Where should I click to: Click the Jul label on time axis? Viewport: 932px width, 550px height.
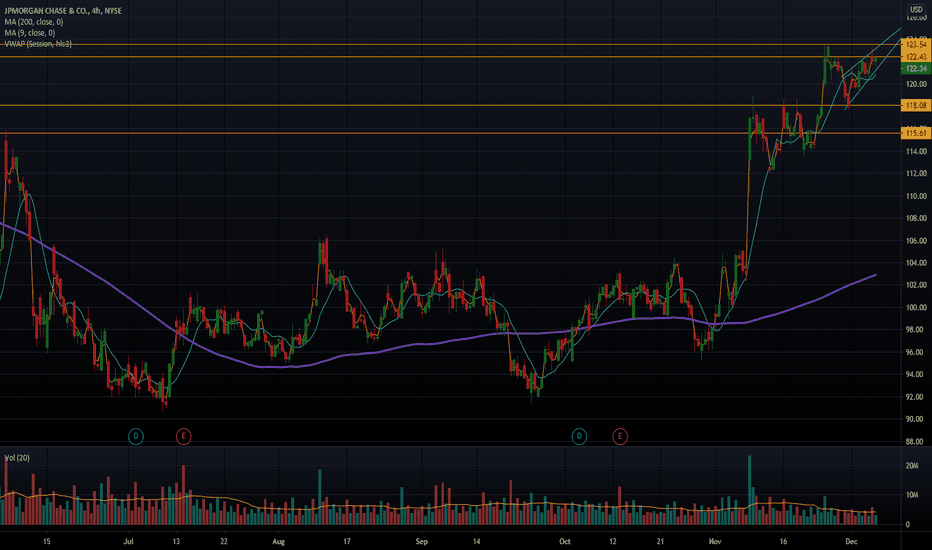coord(128,542)
